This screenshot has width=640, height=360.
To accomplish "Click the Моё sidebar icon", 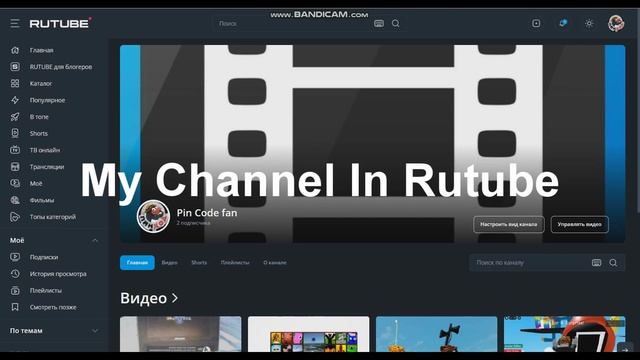I will [15, 183].
